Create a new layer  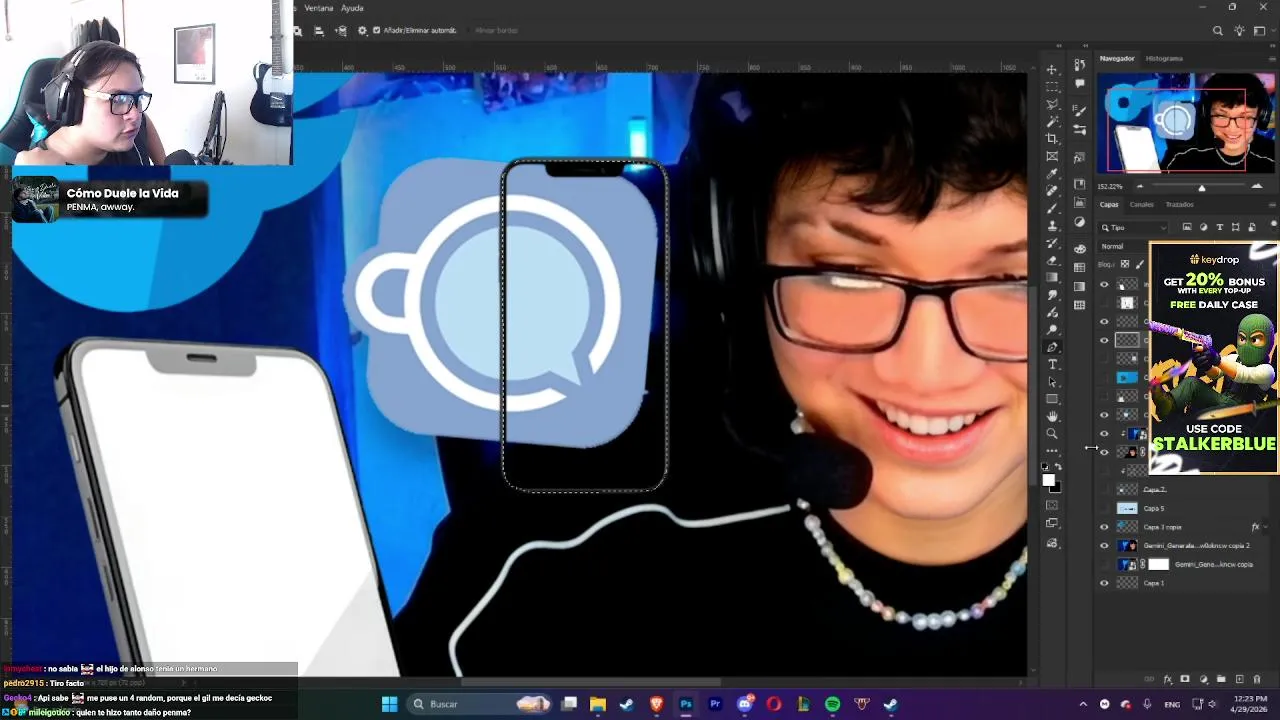click(x=1239, y=679)
